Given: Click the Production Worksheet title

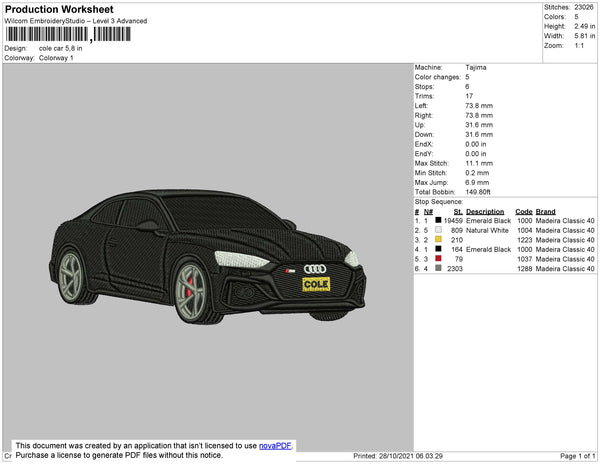Looking at the screenshot, I should (60, 9).
